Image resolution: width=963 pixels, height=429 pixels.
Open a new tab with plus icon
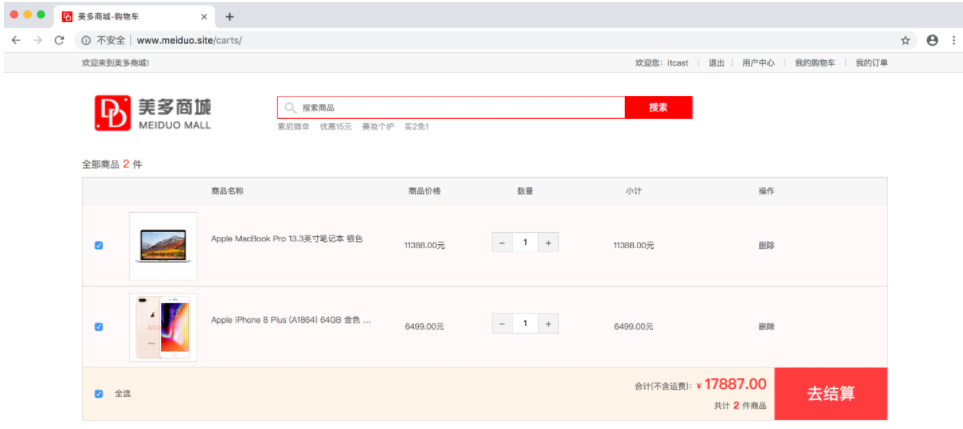[x=230, y=17]
